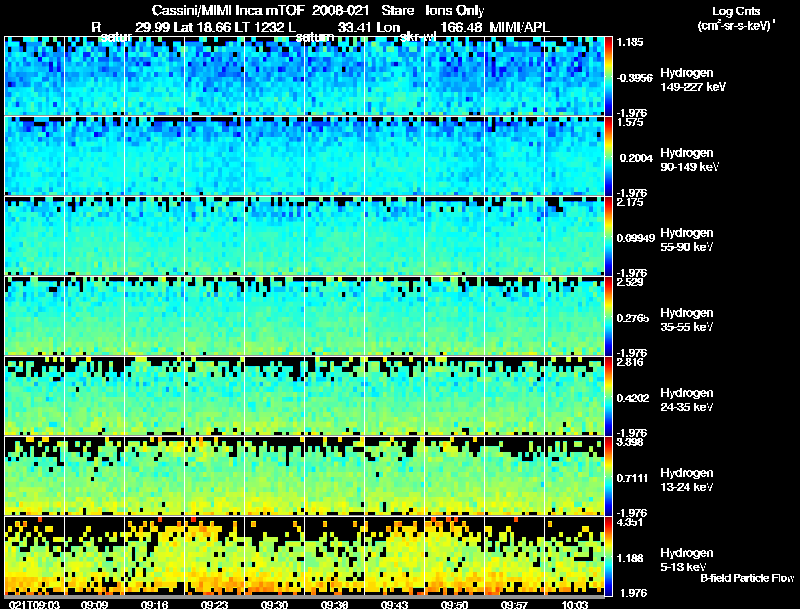The width and height of the screenshot is (800, 609).
Task: Click the scale midpoint value '-0.3956'
Action: pyautogui.click(x=634, y=78)
